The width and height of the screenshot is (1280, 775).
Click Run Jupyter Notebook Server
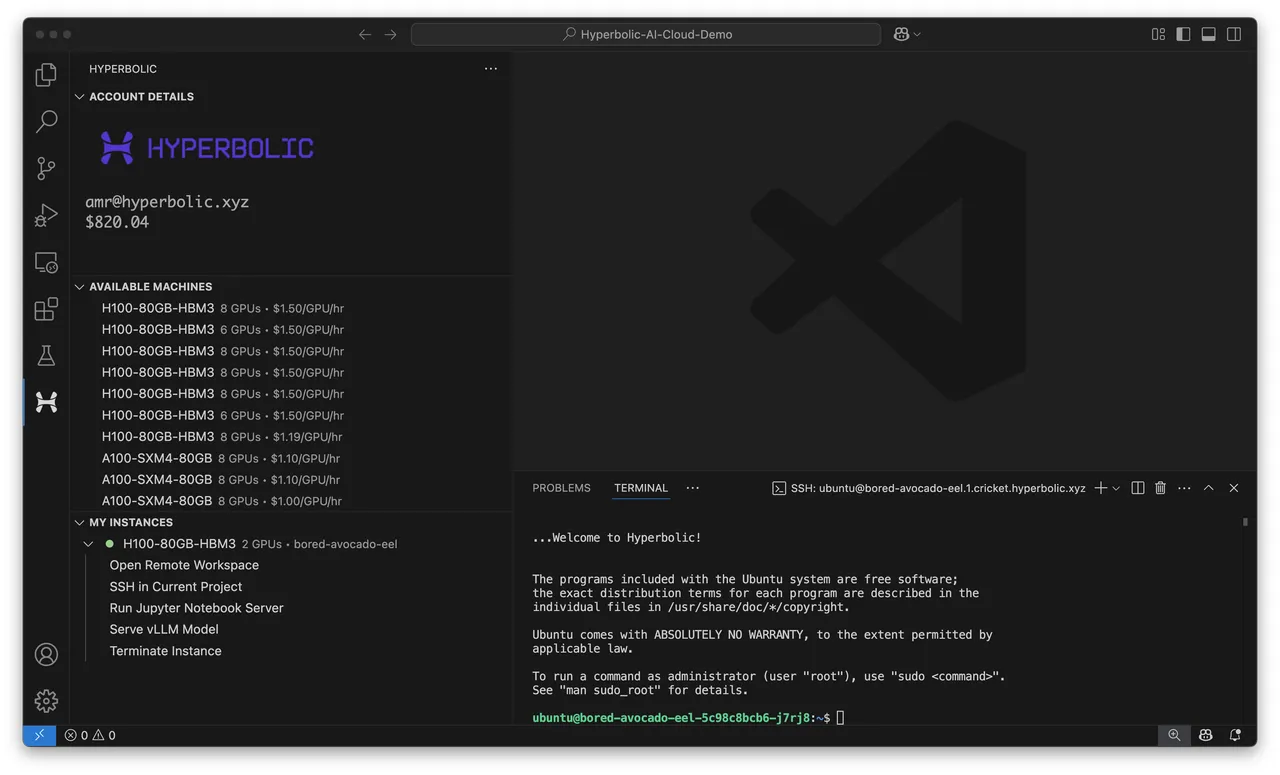click(x=196, y=608)
